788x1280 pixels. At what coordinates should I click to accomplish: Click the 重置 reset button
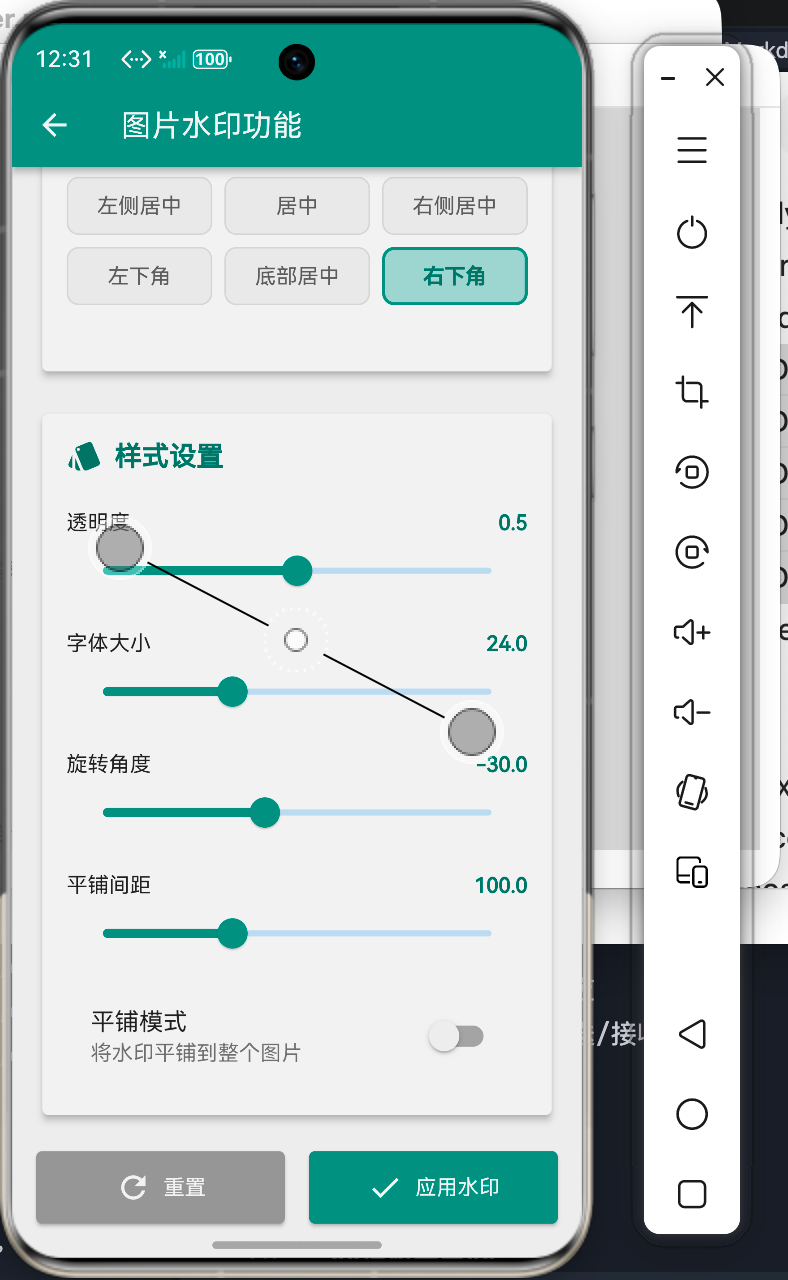pos(161,1187)
